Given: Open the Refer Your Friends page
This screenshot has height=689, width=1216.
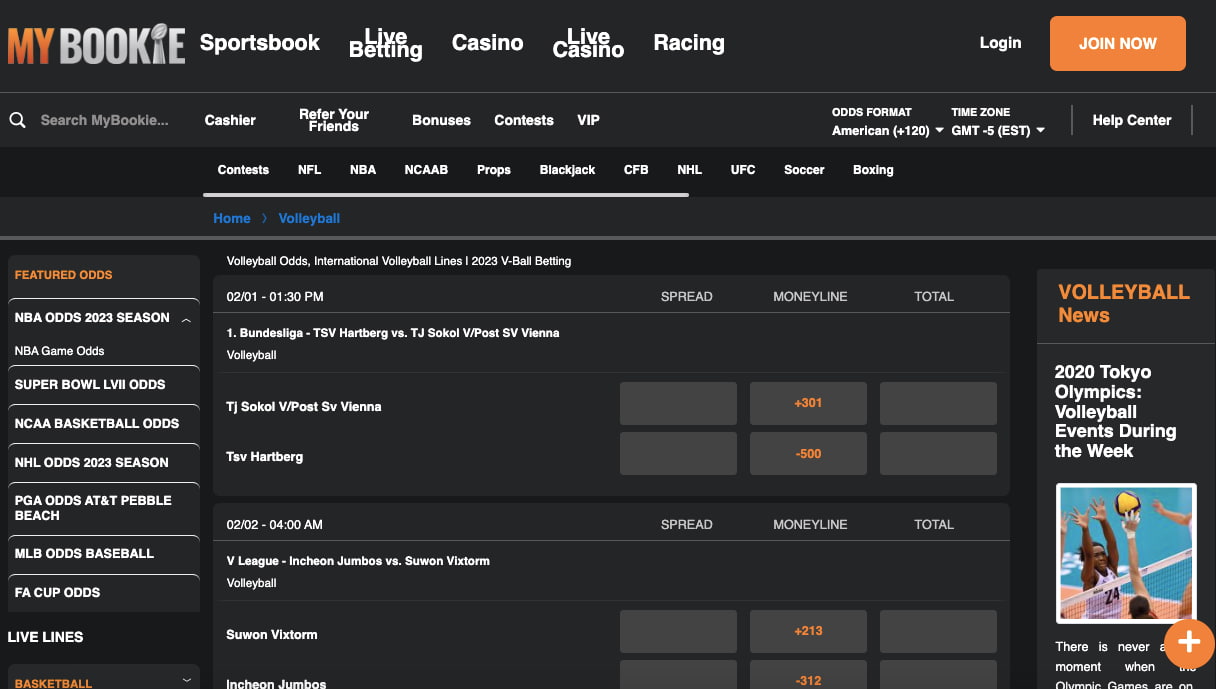Looking at the screenshot, I should 334,120.
